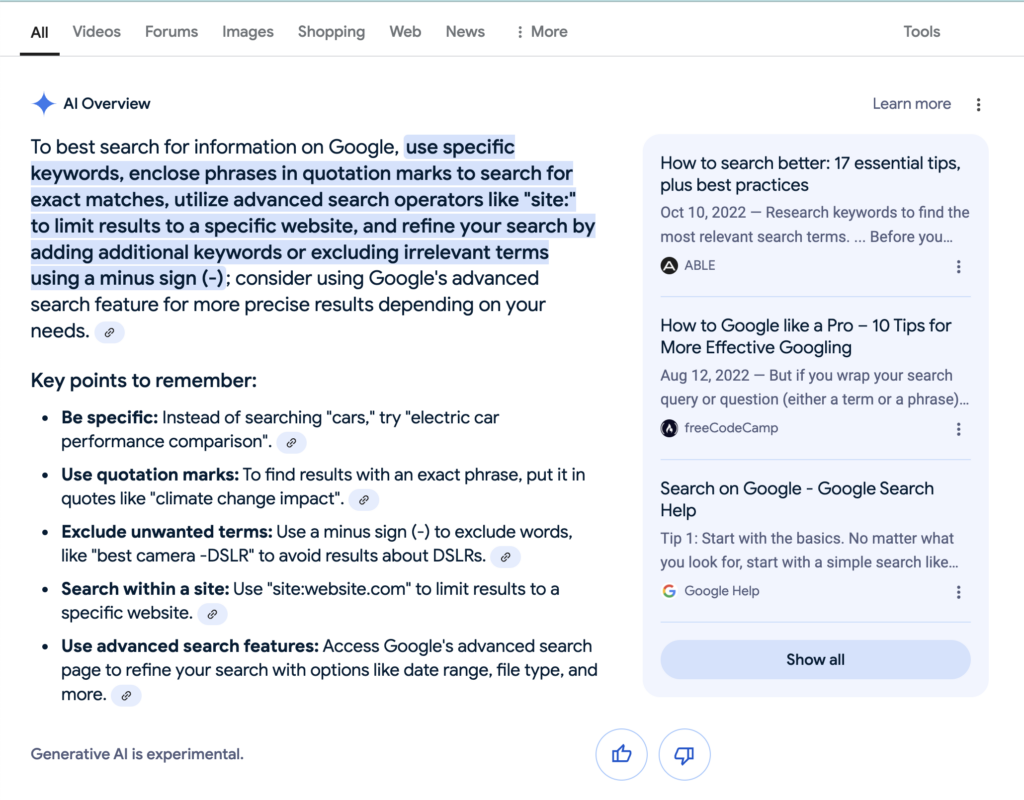Viewport: 1024px width, 800px height.
Task: Click the Show all sources button
Action: pos(815,660)
